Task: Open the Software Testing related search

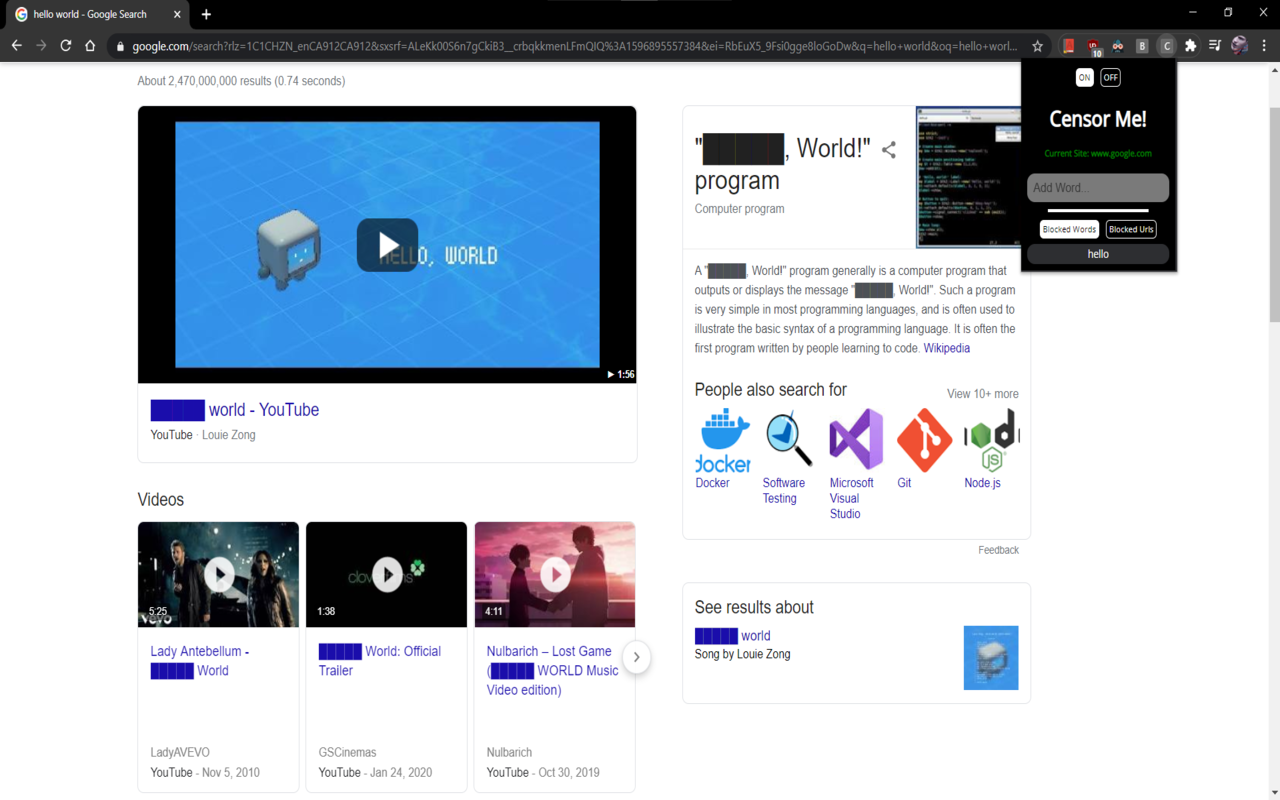Action: [788, 456]
